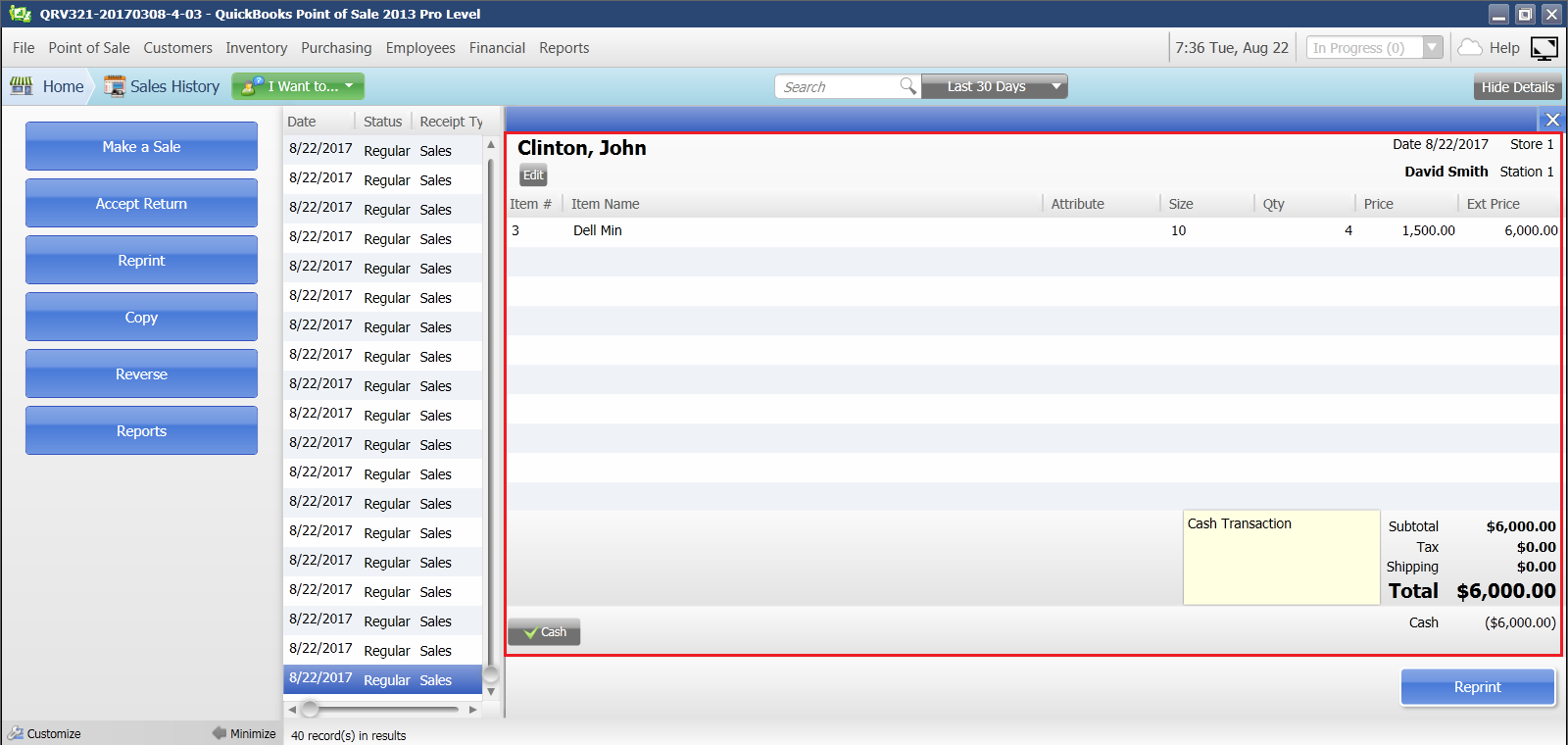The height and width of the screenshot is (745, 1568).
Task: Open the Point of Sale menu
Action: click(89, 47)
